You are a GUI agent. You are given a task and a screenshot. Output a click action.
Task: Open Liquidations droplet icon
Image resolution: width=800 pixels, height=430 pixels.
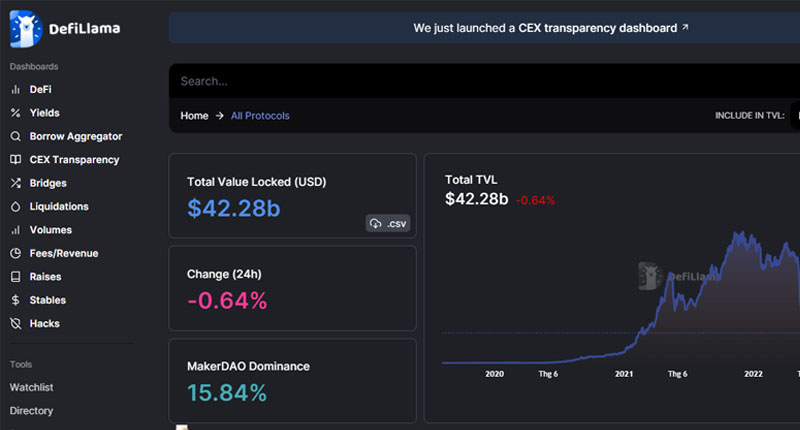pyautogui.click(x=16, y=207)
